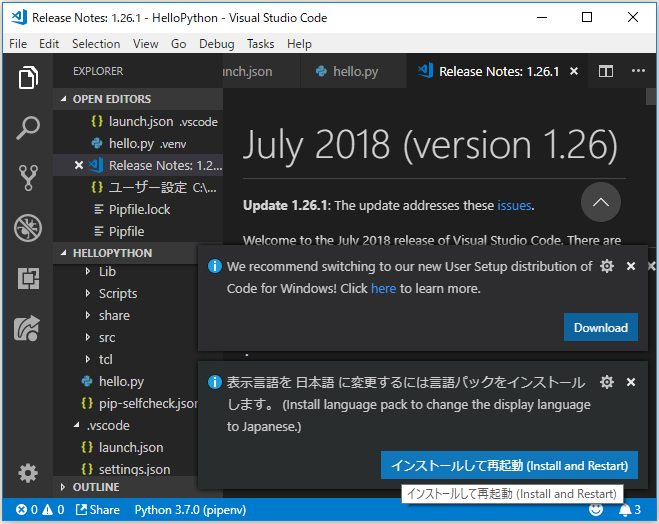Screen dimensions: 659x524
Task: Open settings.json under .vscode folder
Action: (x=126, y=469)
